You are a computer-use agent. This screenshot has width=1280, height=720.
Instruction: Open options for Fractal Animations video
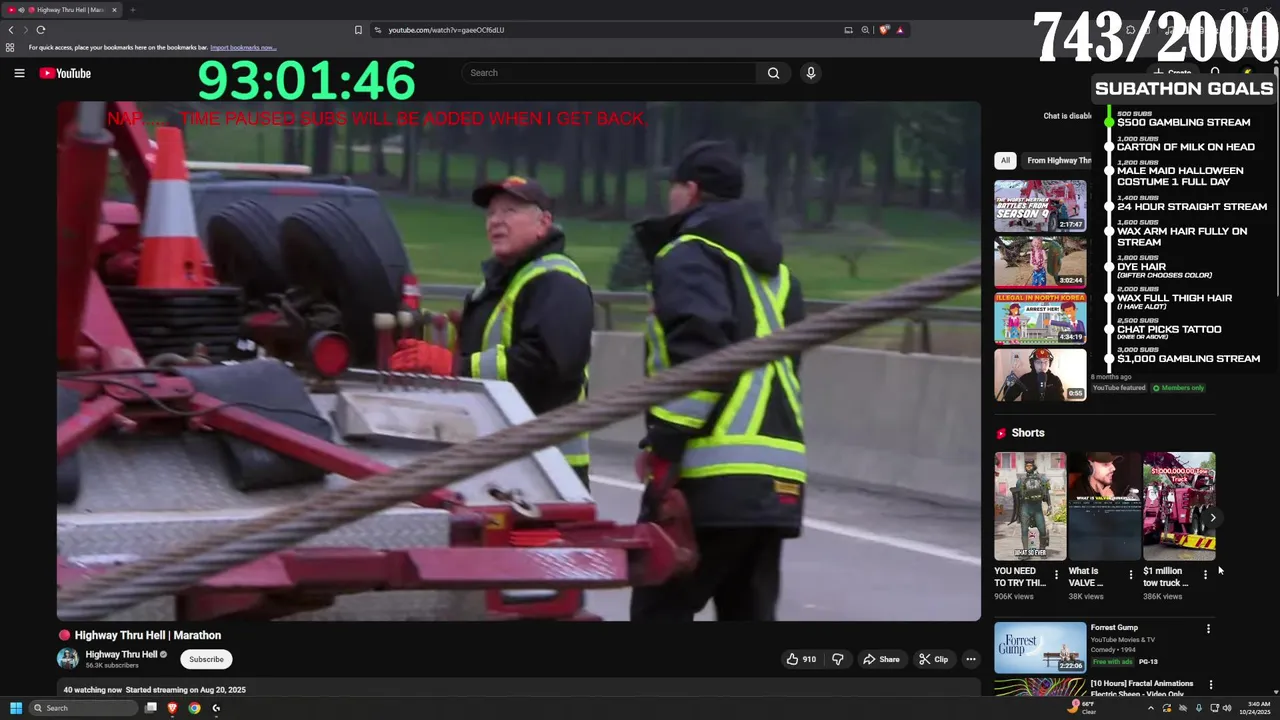pyautogui.click(x=1211, y=685)
